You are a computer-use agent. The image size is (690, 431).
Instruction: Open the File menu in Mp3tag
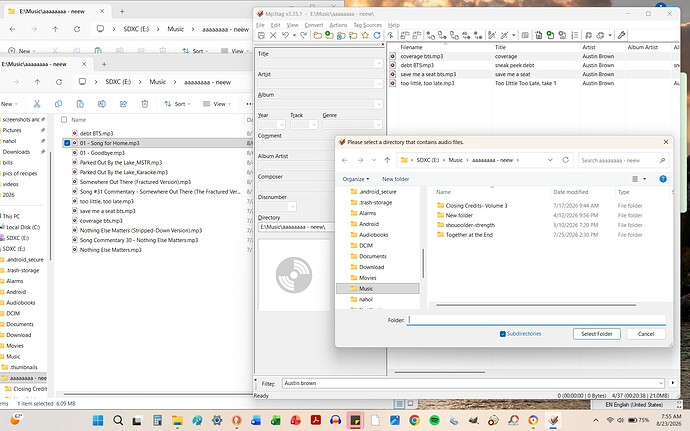[x=260, y=25]
